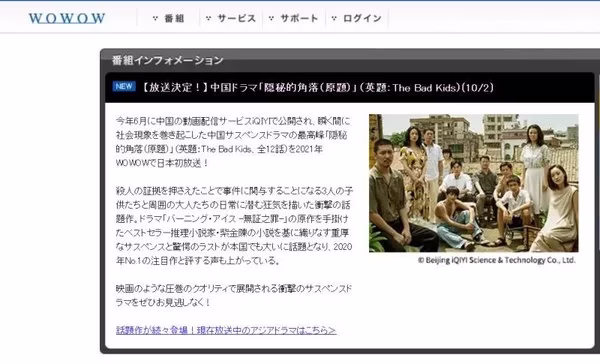
Task: Click the 番組インフォメーション panel header
Action: pyautogui.click(x=168, y=60)
